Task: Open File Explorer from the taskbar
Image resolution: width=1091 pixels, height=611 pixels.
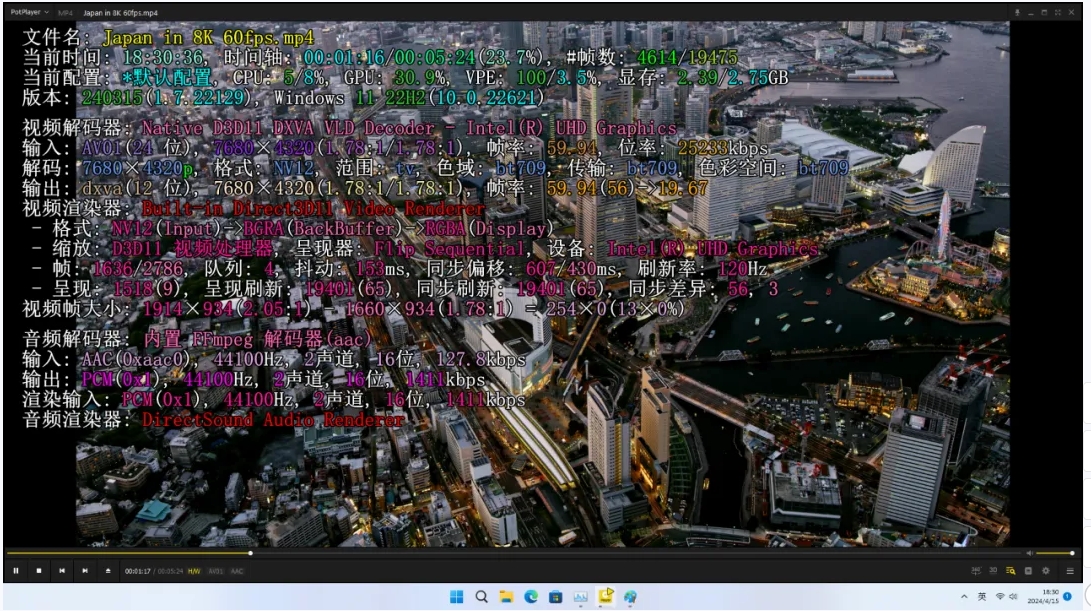Action: (x=506, y=596)
